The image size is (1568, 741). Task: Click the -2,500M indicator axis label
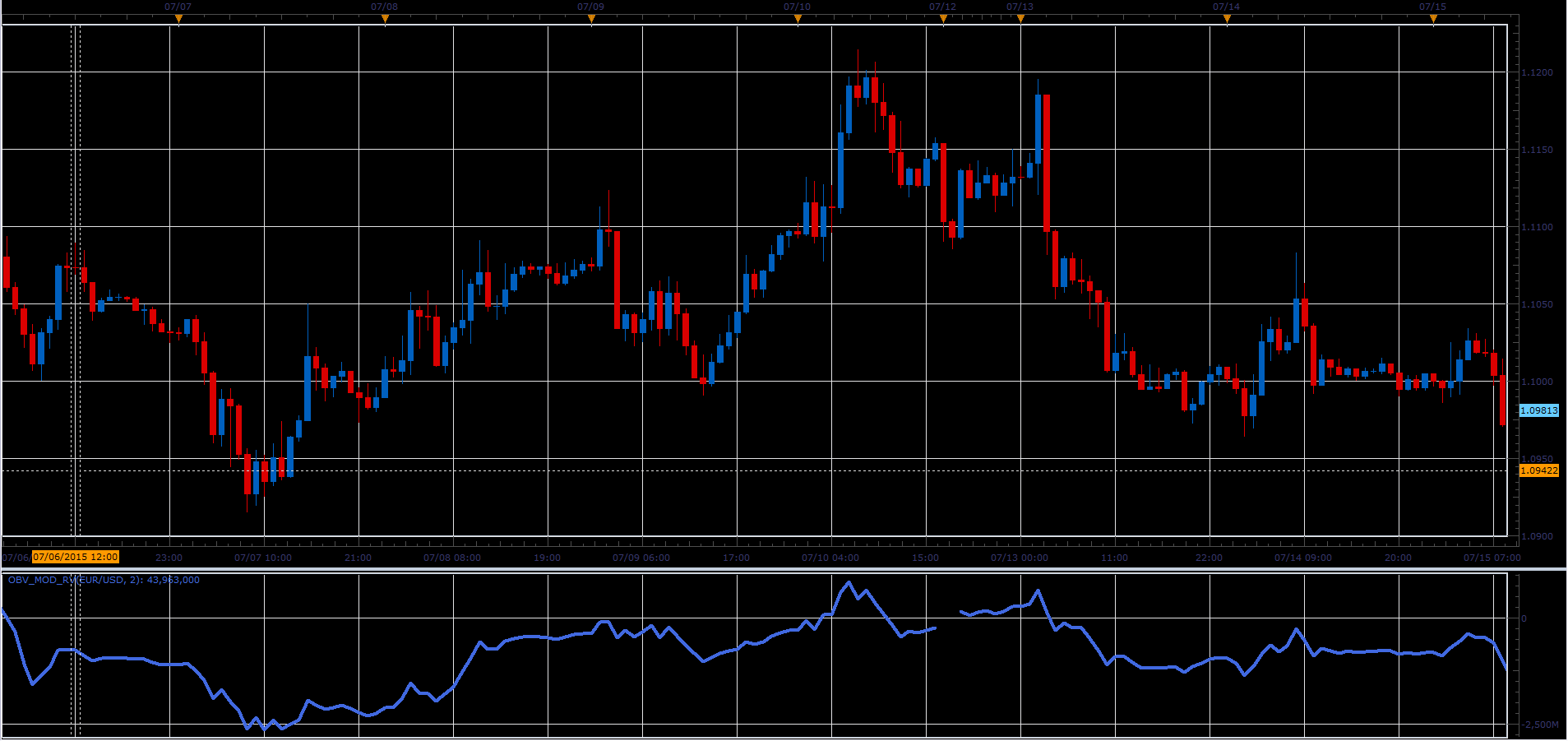[1539, 725]
